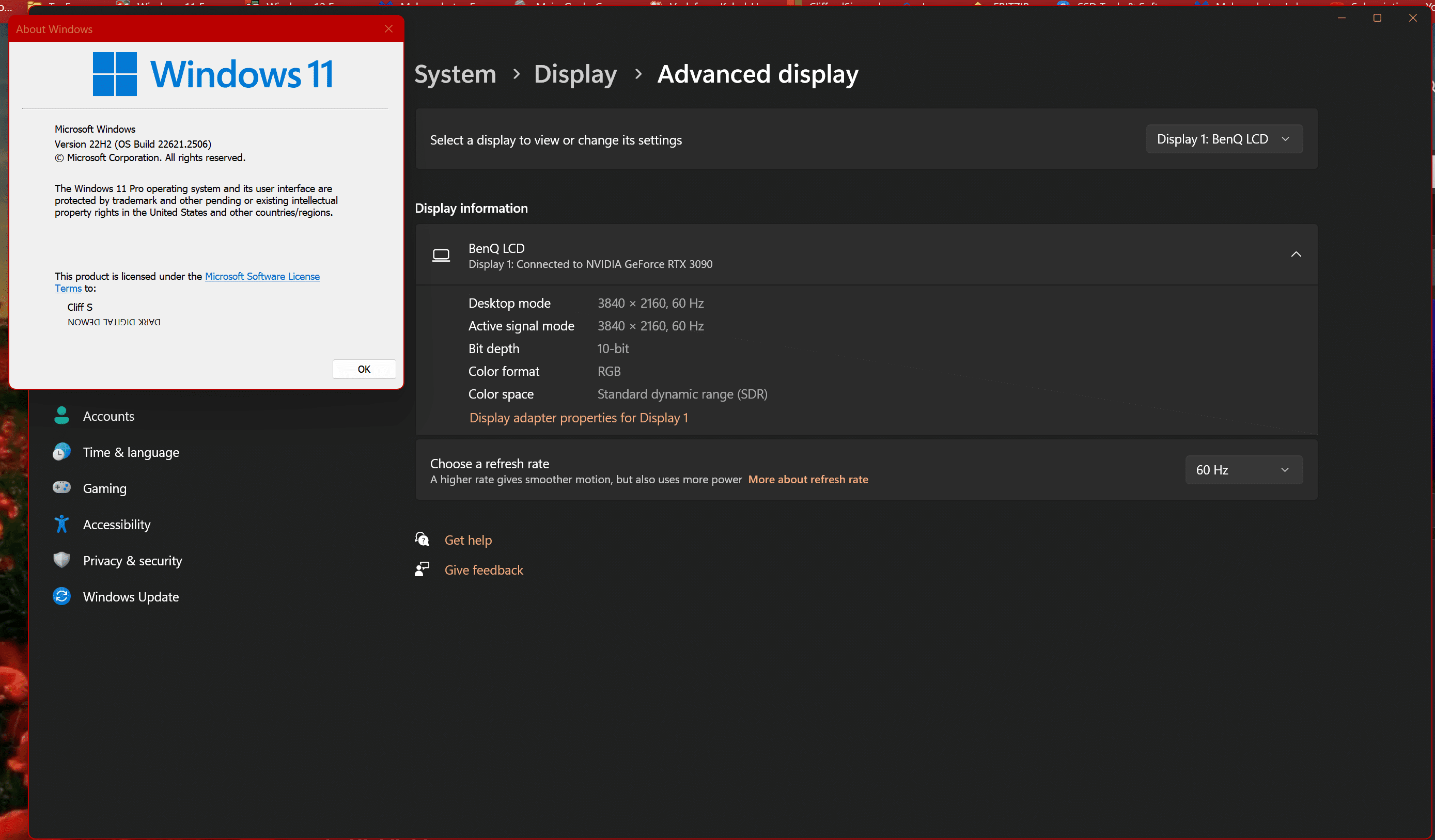Screen dimensions: 1435x840
Task: Click the Get help headset icon
Action: [x=422, y=539]
